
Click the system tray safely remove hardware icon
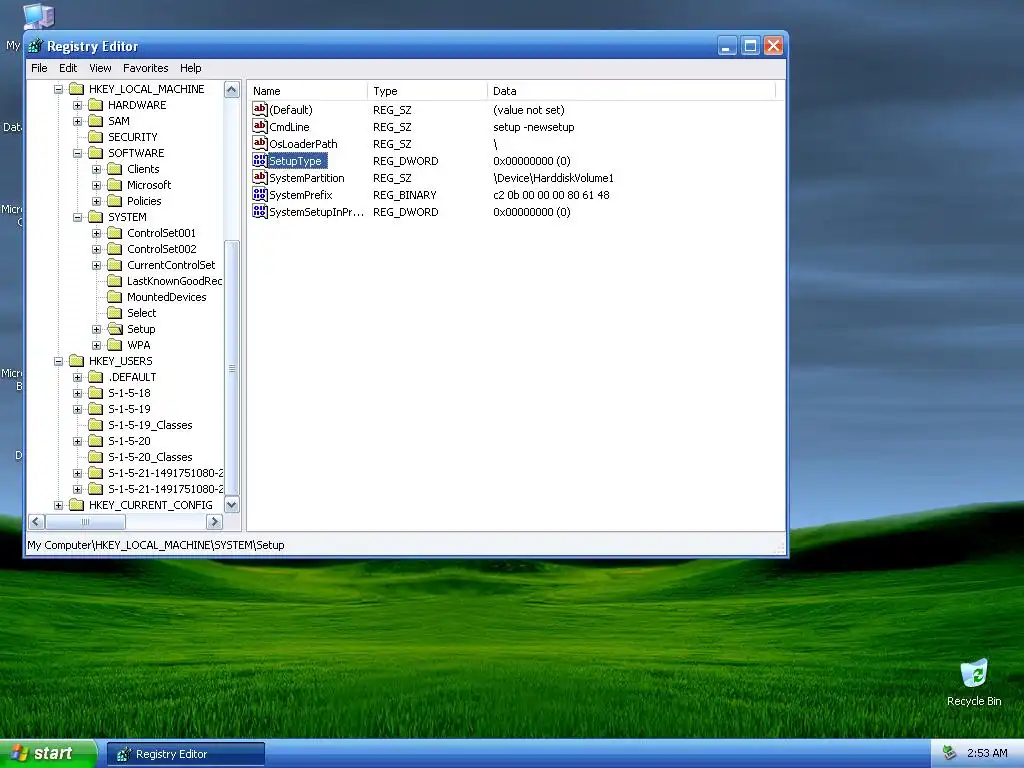click(x=950, y=754)
